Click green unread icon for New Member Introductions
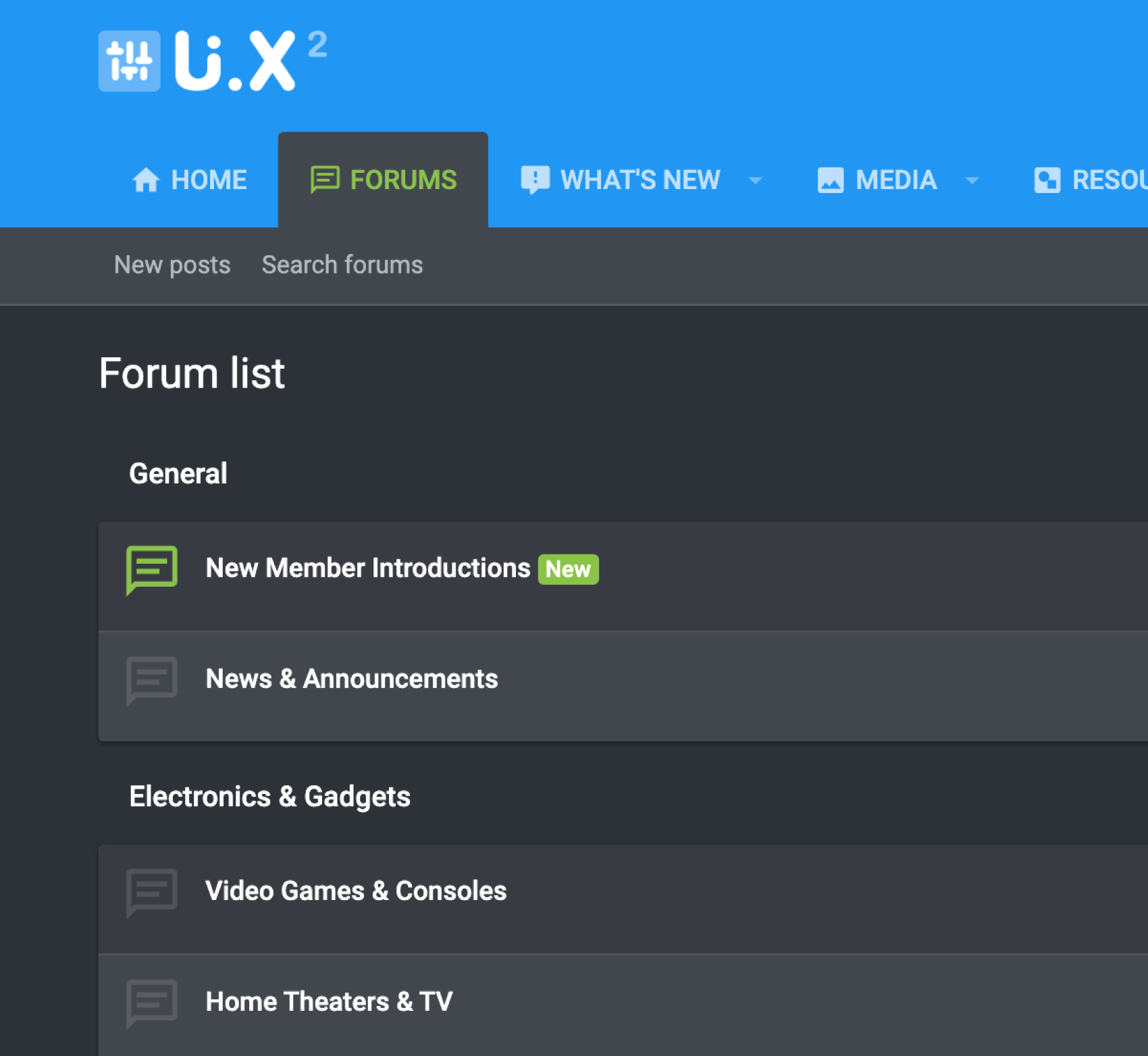Viewport: 1148px width, 1056px height. 152,569
